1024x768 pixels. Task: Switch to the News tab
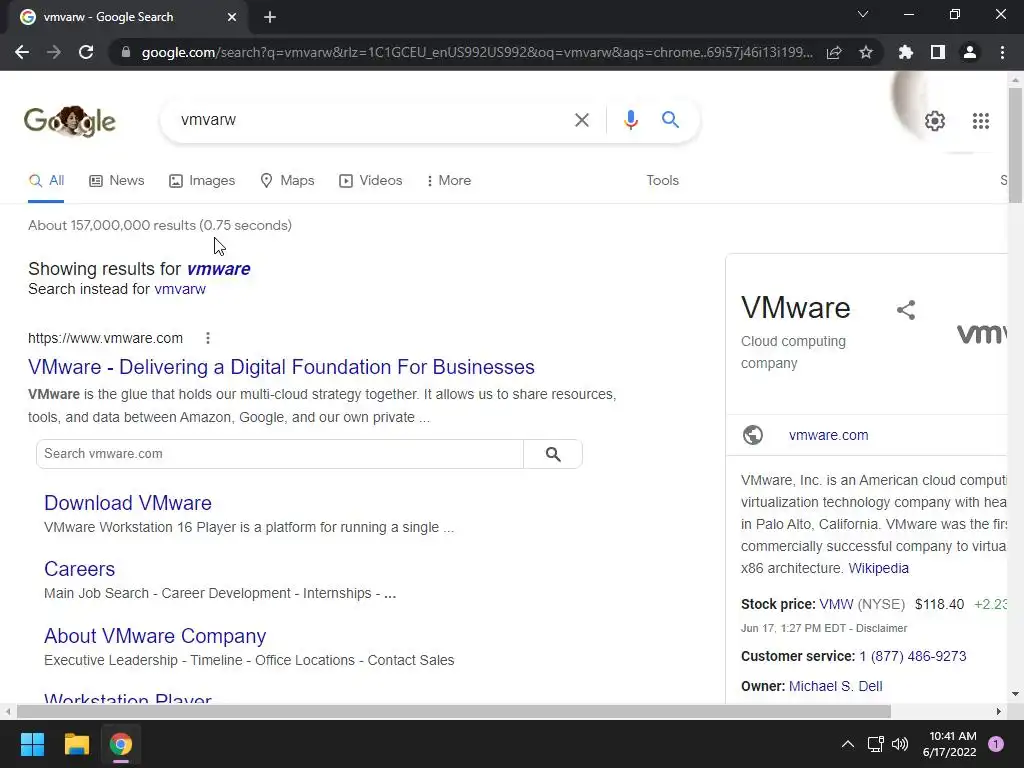click(117, 181)
